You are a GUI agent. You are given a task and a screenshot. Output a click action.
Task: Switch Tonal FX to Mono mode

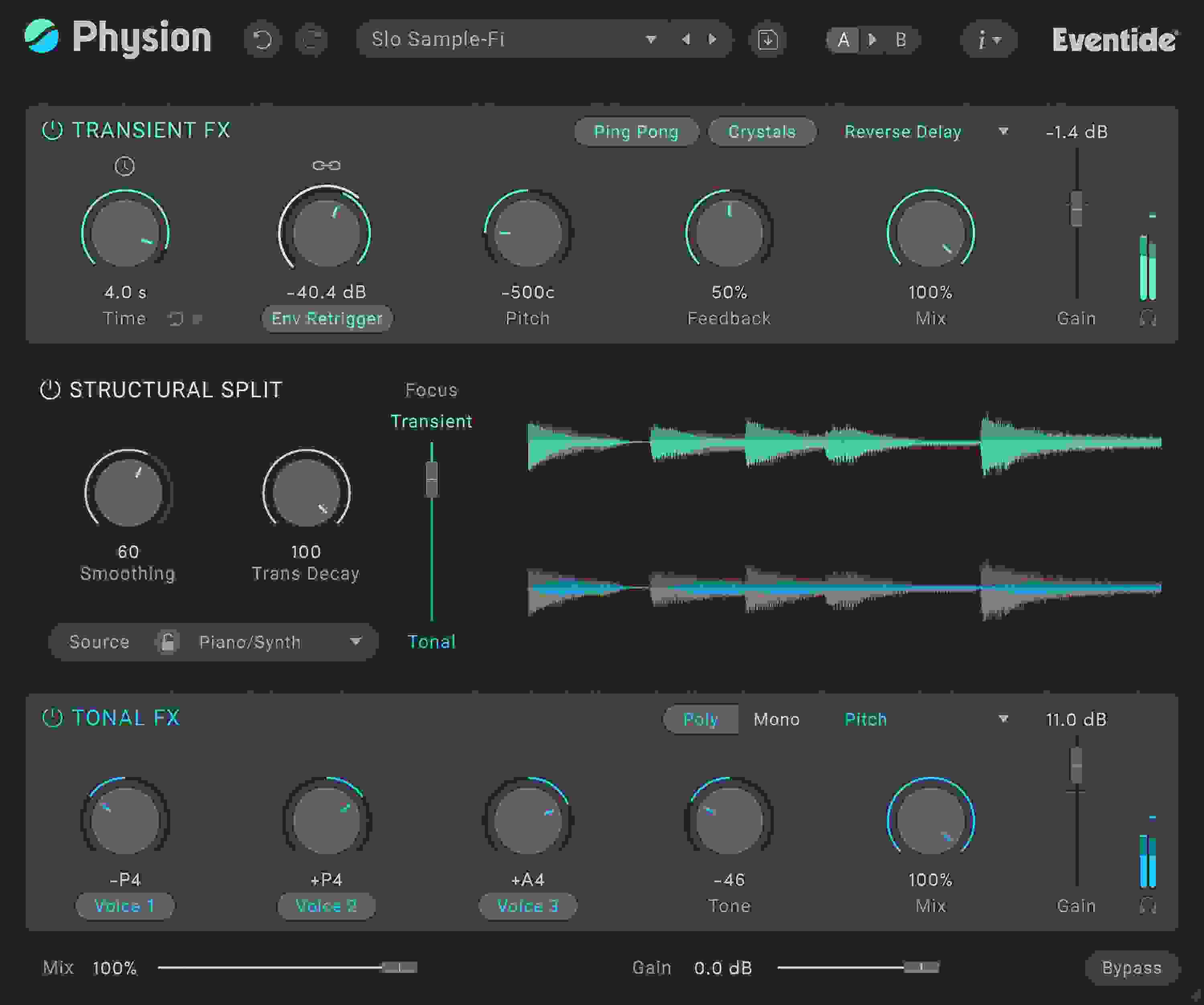pyautogui.click(x=777, y=719)
